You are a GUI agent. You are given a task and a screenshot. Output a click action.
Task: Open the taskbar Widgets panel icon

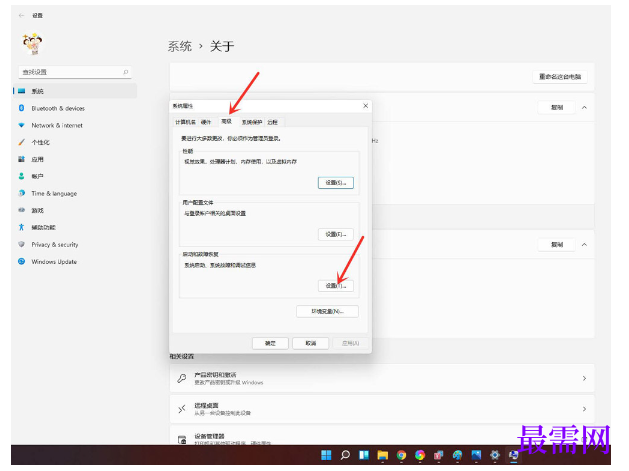click(364, 455)
